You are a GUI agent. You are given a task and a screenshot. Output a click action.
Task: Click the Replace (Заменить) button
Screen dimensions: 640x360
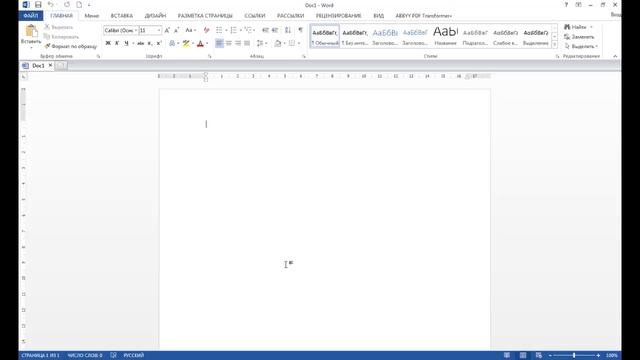579,37
